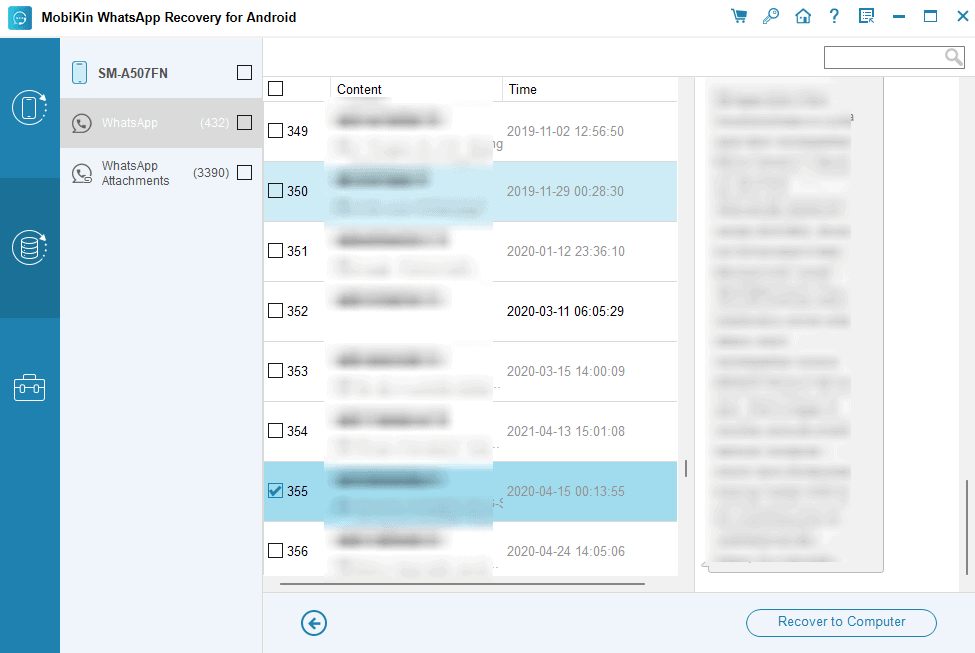975x653 pixels.
Task: Click the SM-A507FN phone device icon
Action: pyautogui.click(x=79, y=73)
